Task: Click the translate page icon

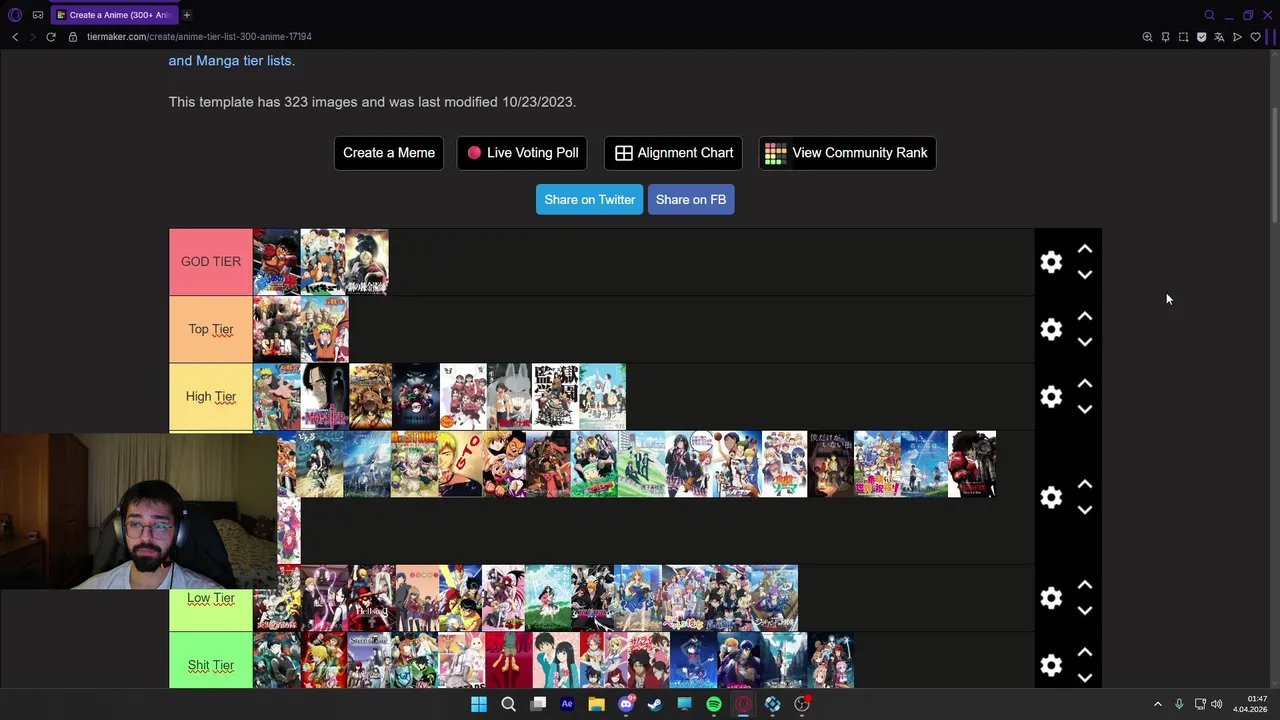Action: point(1219,37)
